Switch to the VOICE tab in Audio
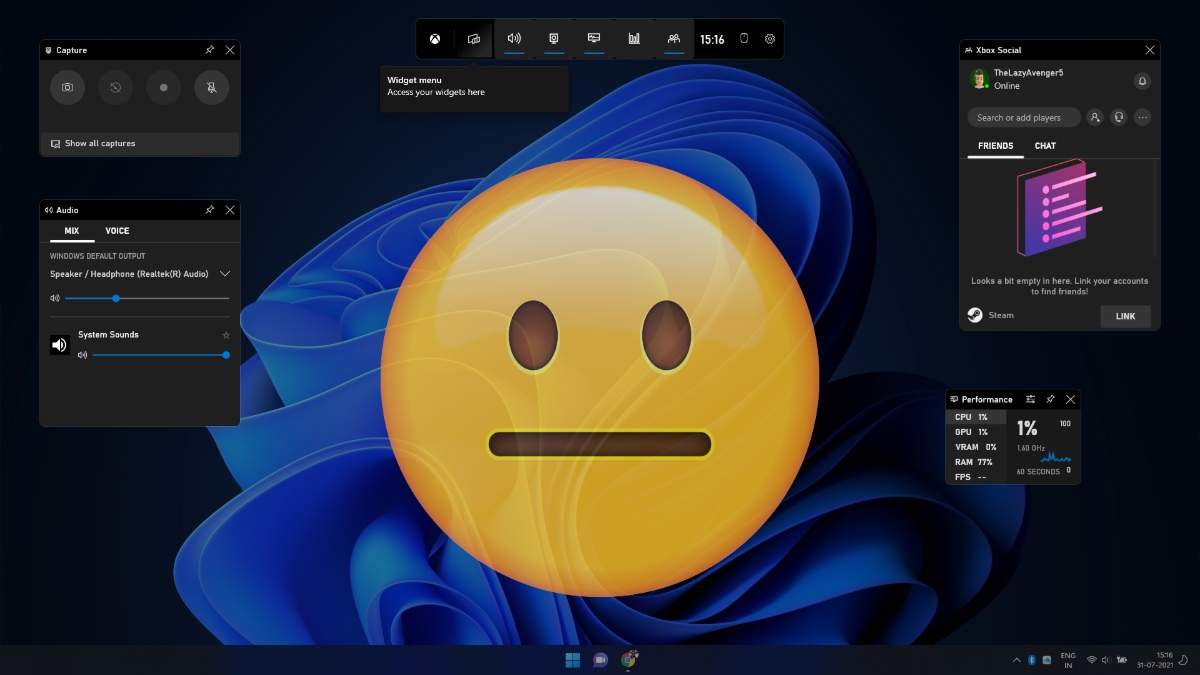 click(x=117, y=230)
